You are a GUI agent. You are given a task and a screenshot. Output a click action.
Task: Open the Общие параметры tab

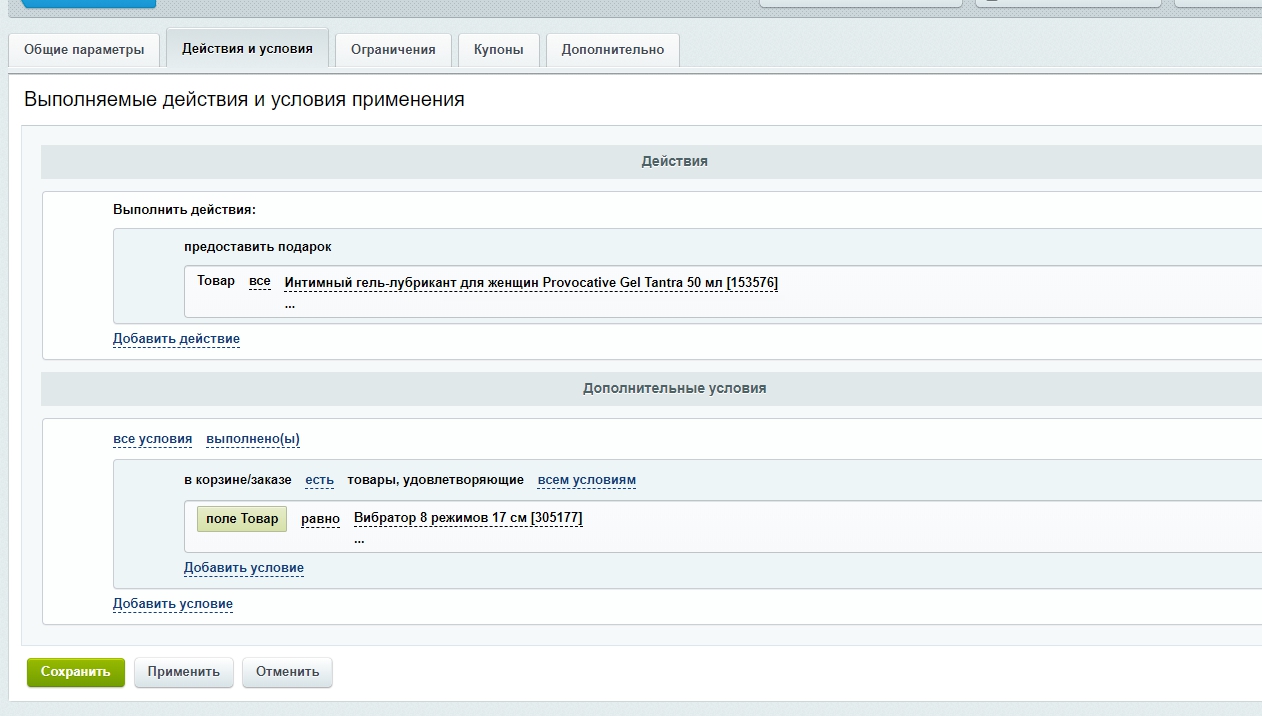[84, 49]
